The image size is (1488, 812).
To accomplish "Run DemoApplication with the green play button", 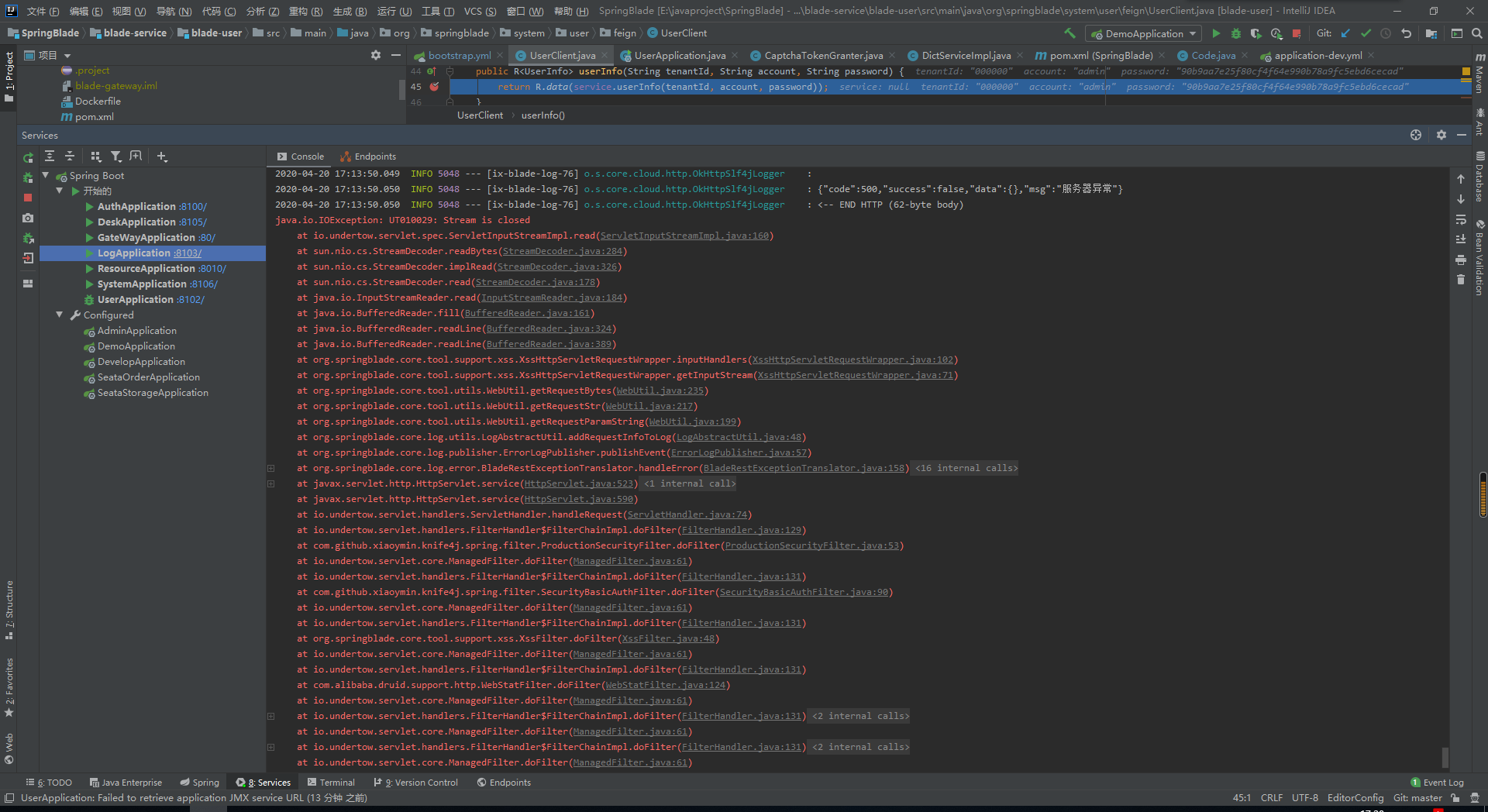I will point(1216,33).
